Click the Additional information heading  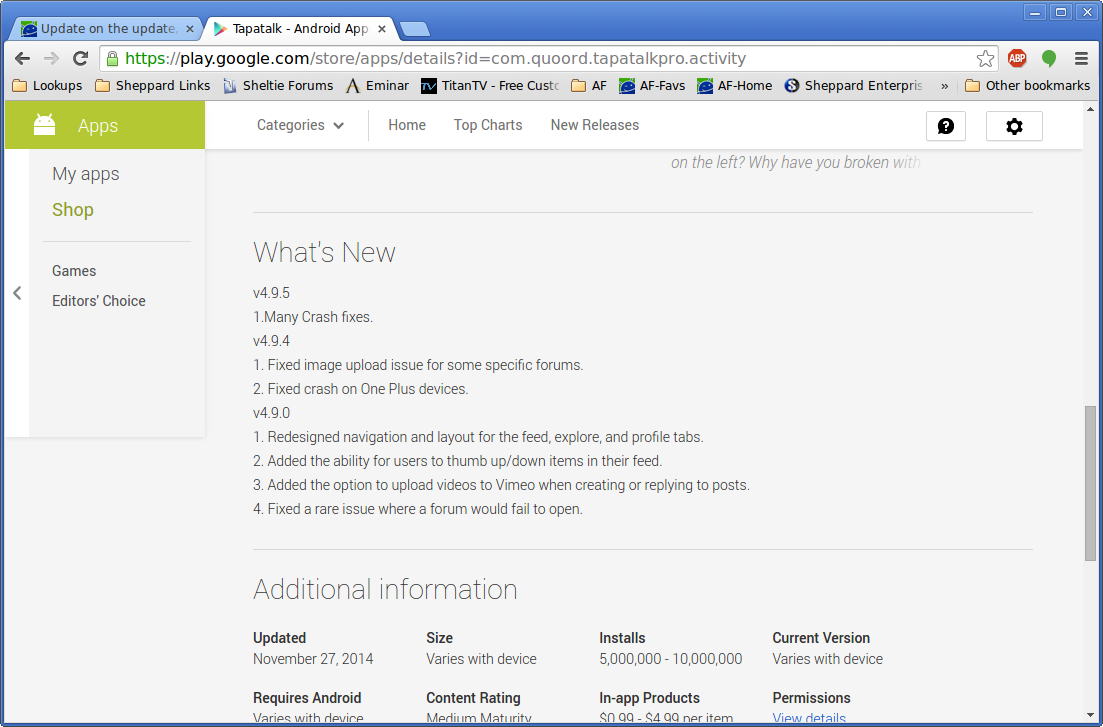[x=385, y=589]
